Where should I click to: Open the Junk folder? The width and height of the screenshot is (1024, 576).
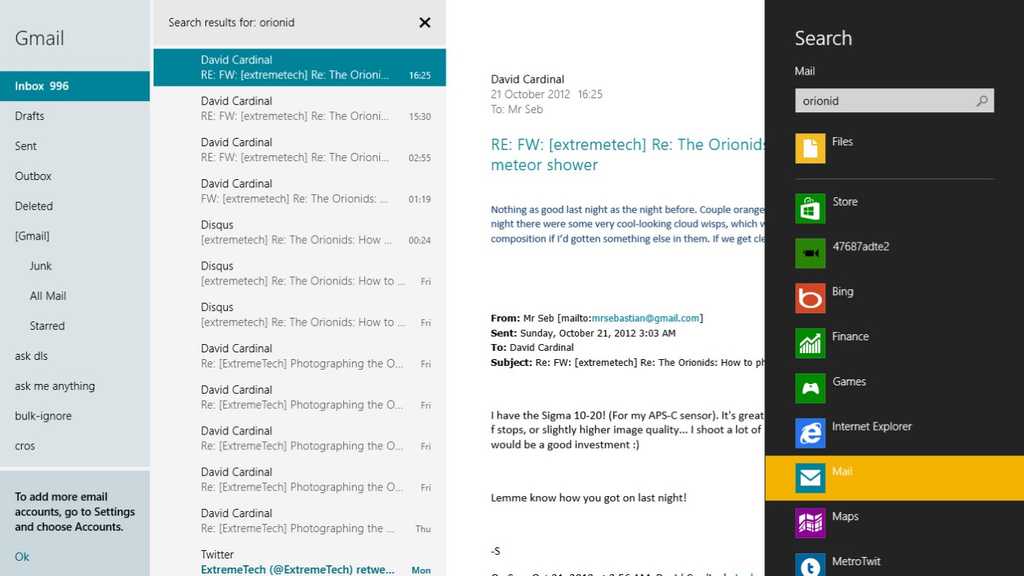pyautogui.click(x=40, y=265)
